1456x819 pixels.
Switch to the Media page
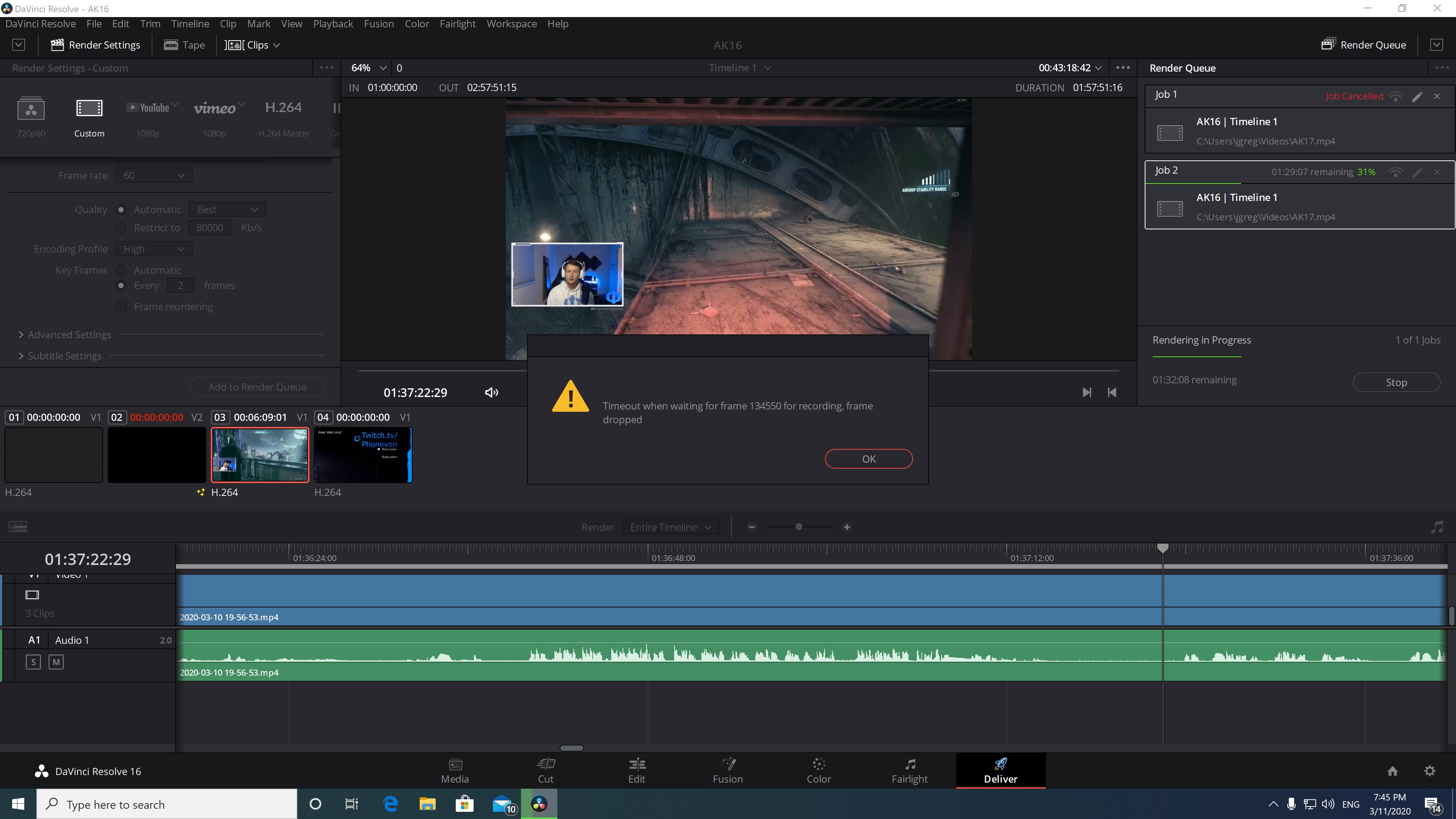click(455, 771)
